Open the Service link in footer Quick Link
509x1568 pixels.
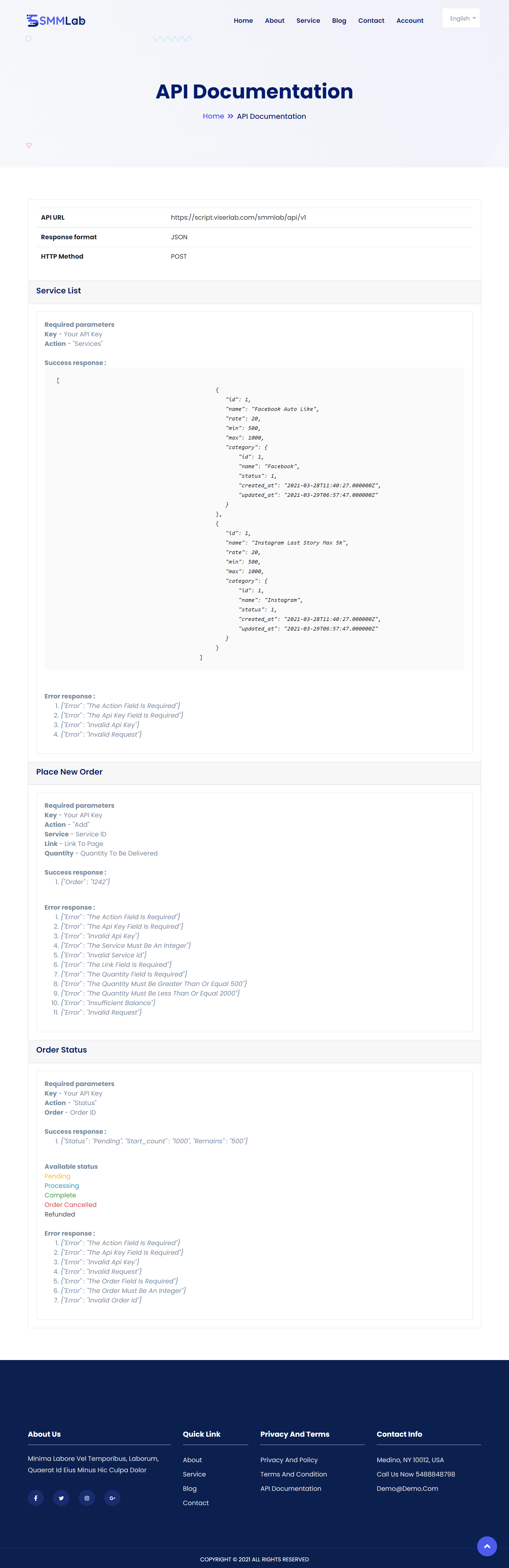coord(195,1474)
